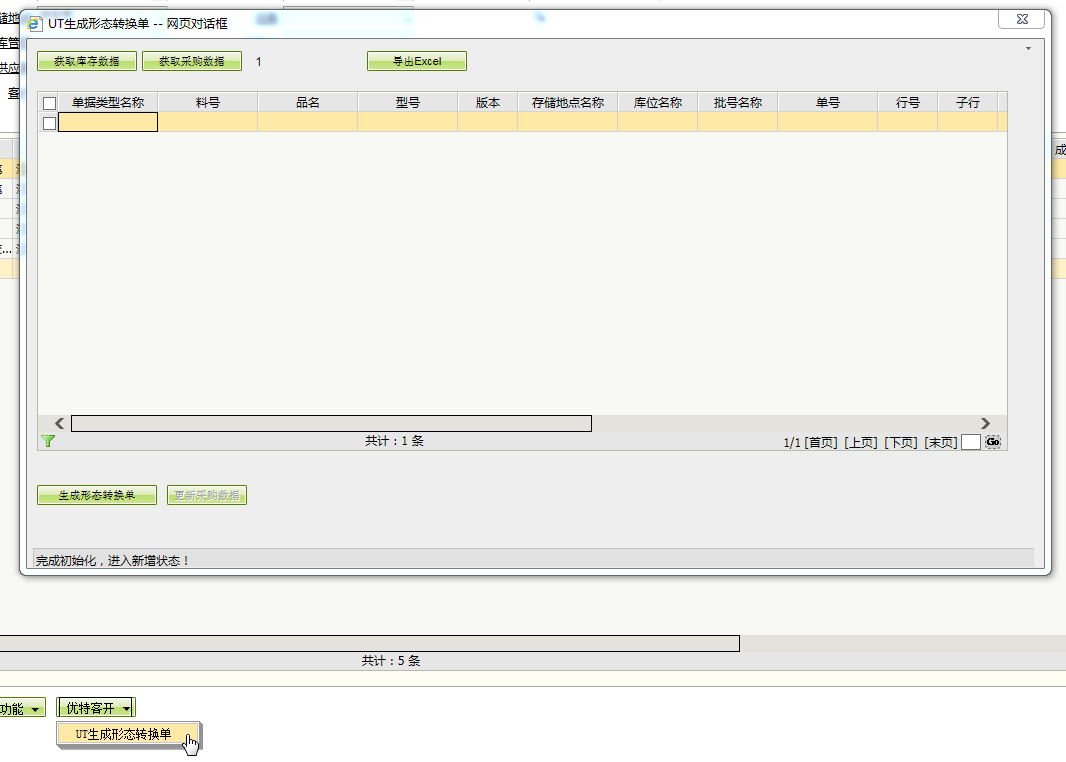
Task: Go to next page via 下页 link
Action: click(902, 443)
